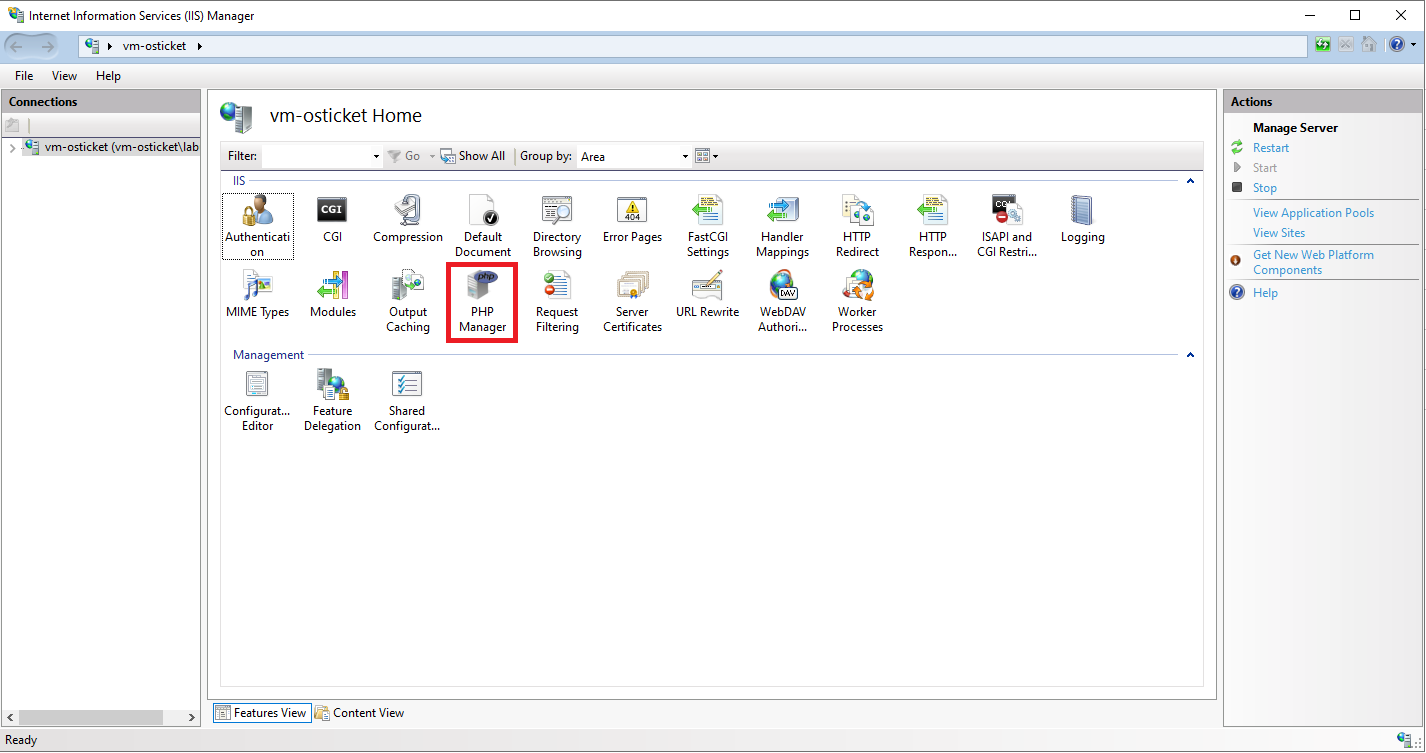The width and height of the screenshot is (1426, 753).
Task: Click Restart in the Actions pane
Action: (x=1271, y=148)
